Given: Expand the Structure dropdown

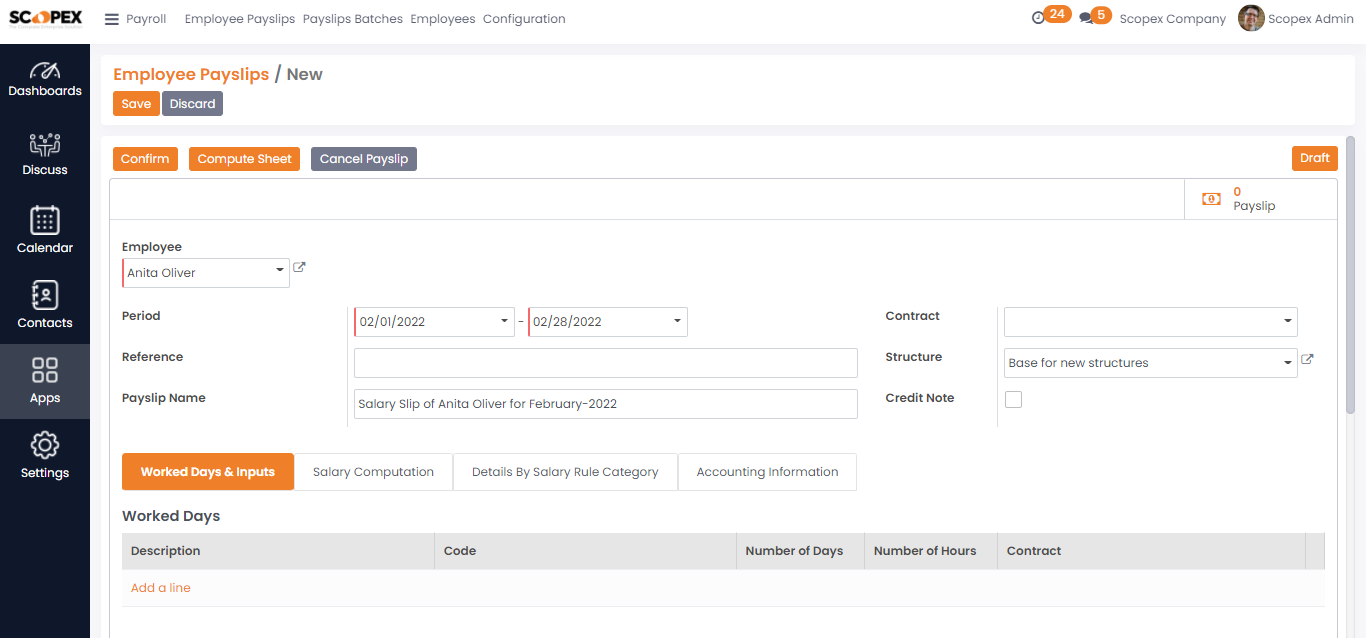Looking at the screenshot, I should [1151, 363].
